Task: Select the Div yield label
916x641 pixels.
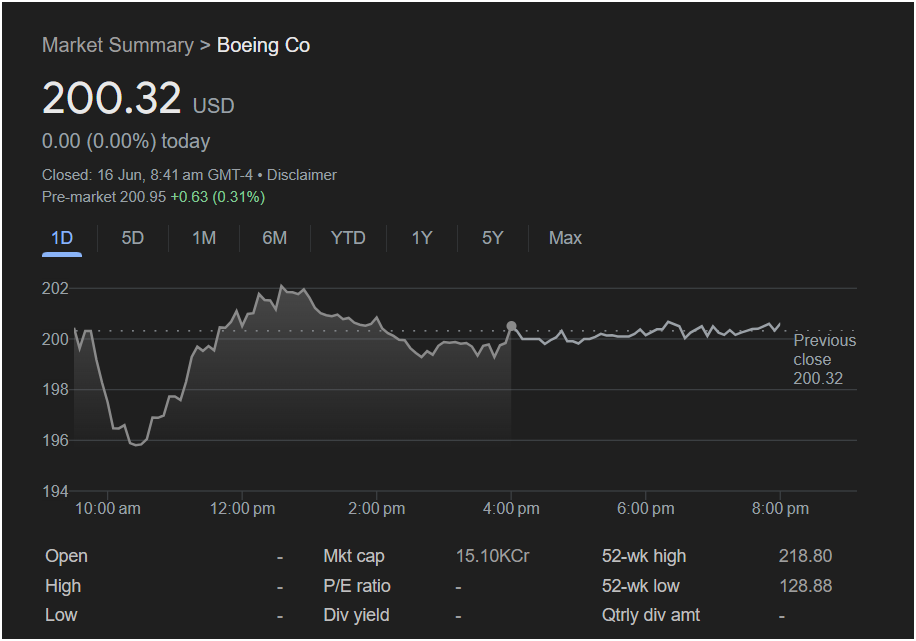Action: pos(356,615)
